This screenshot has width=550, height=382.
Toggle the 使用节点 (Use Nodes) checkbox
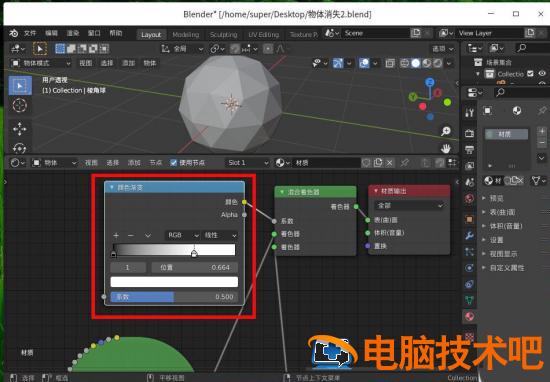(173, 163)
